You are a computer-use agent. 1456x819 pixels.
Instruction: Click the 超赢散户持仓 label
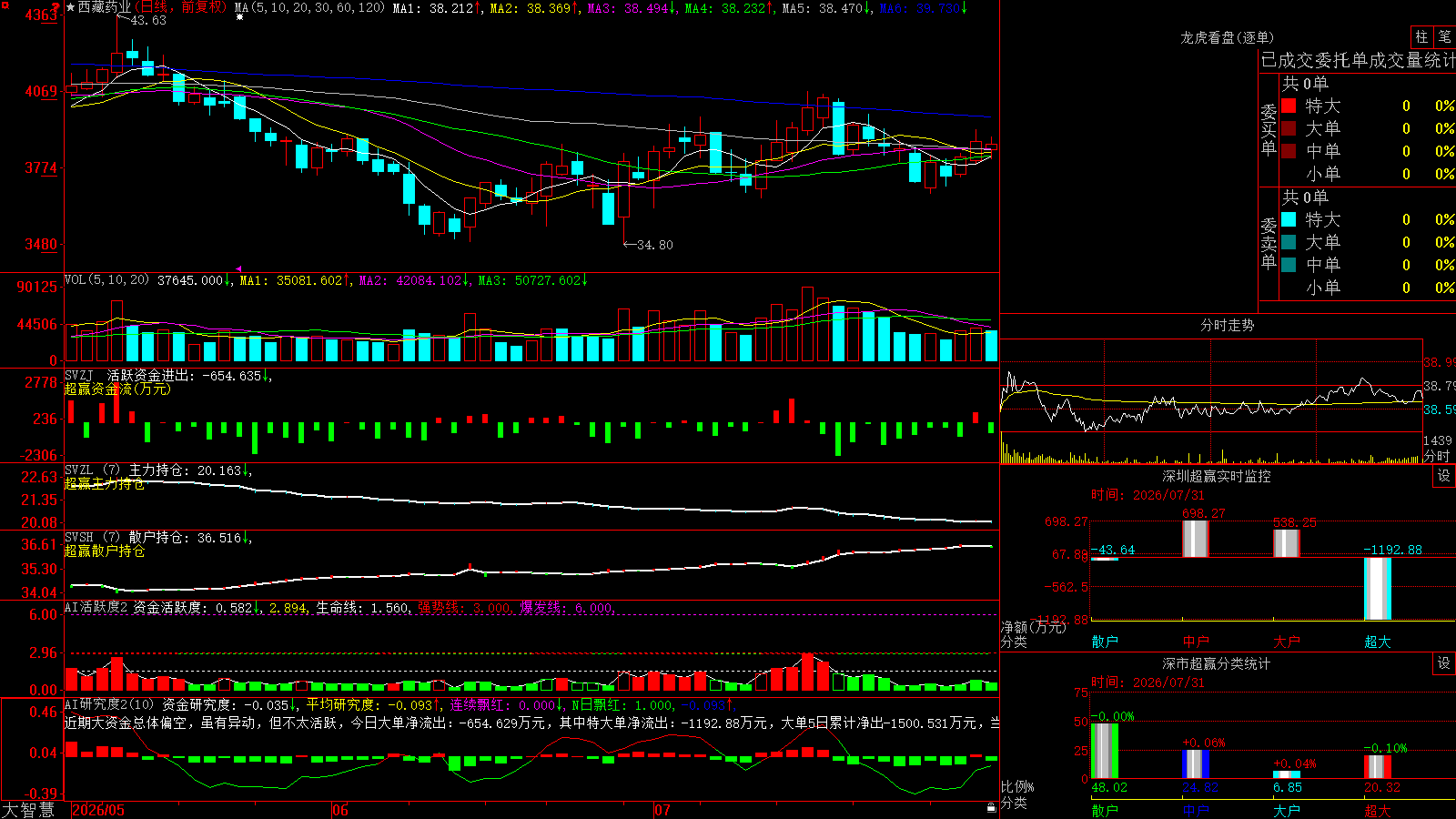click(105, 551)
